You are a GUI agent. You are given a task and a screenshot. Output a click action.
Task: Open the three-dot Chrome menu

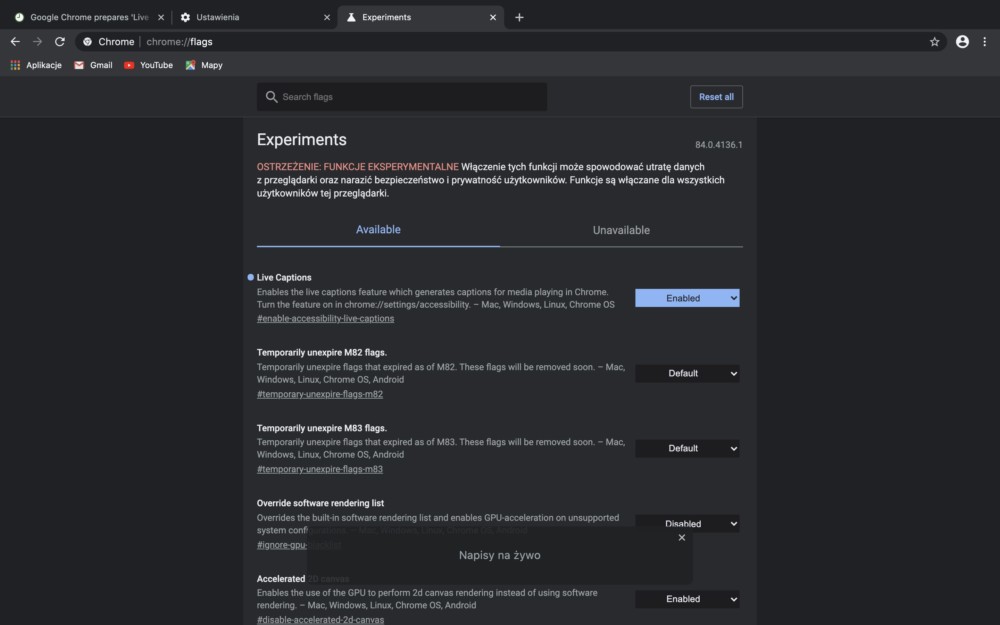pyautogui.click(x=985, y=41)
